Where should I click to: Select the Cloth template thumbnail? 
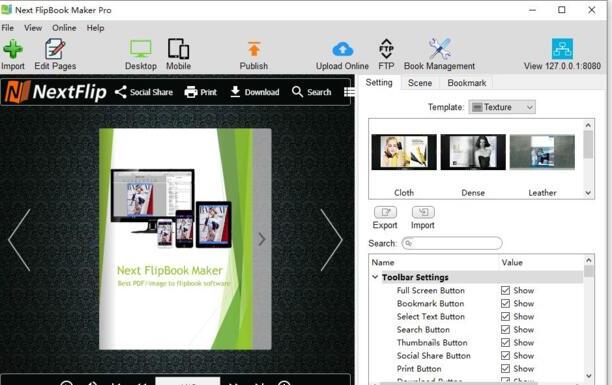click(x=404, y=152)
